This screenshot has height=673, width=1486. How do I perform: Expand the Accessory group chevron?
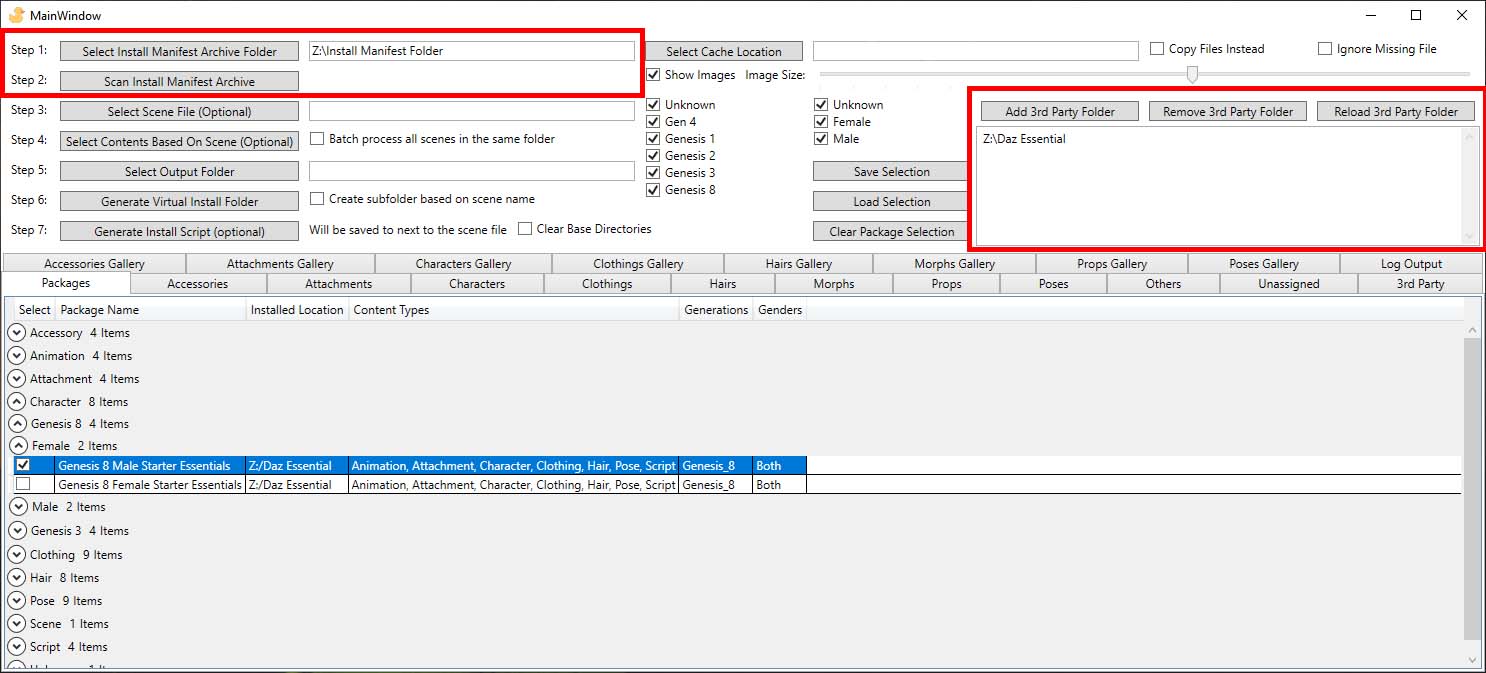coord(16,333)
